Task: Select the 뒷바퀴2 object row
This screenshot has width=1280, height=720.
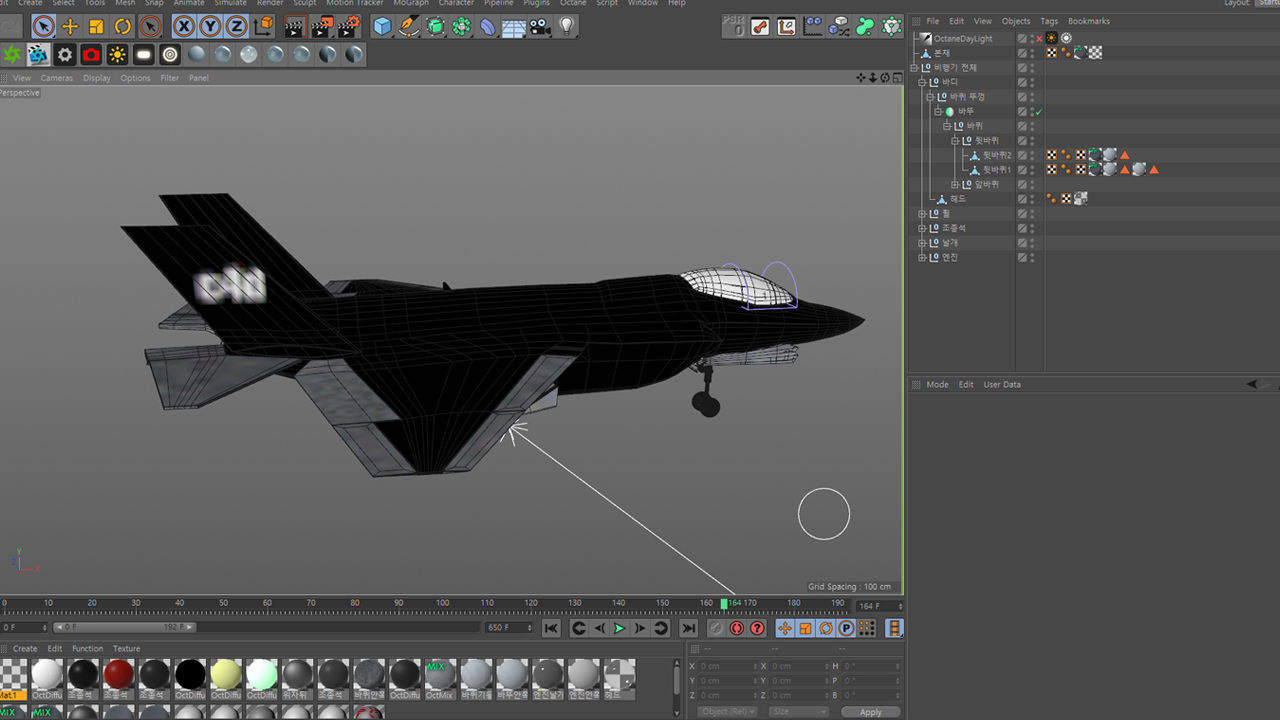Action: click(x=997, y=155)
